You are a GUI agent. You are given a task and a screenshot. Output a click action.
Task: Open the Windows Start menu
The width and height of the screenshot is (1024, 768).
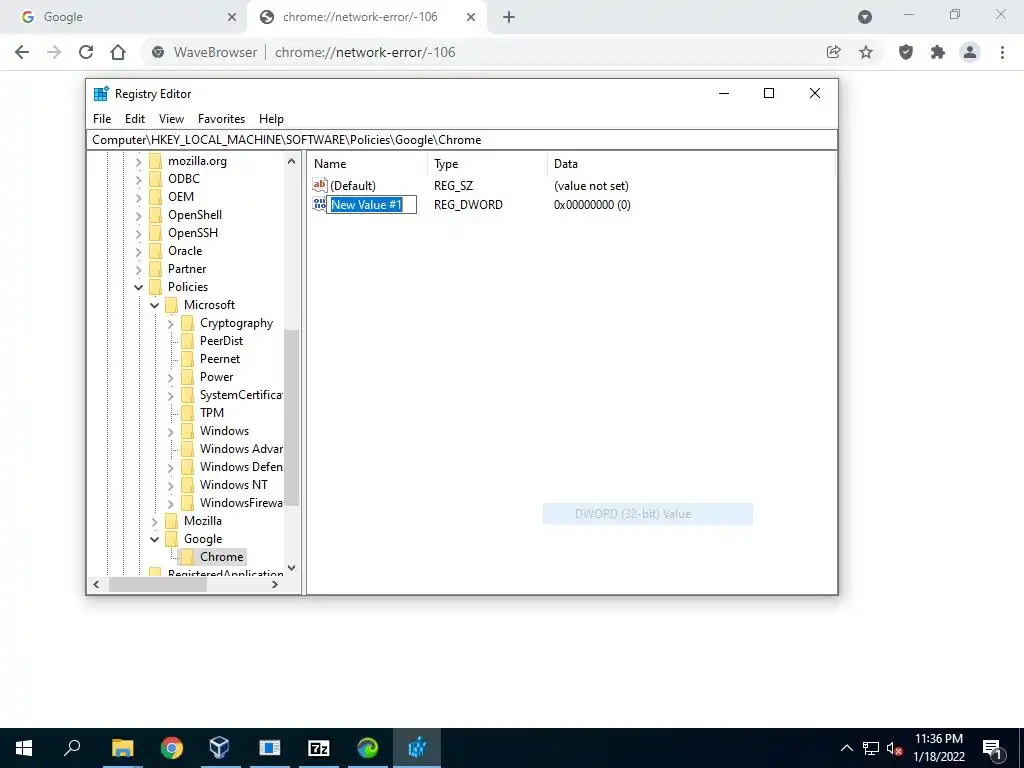24,748
